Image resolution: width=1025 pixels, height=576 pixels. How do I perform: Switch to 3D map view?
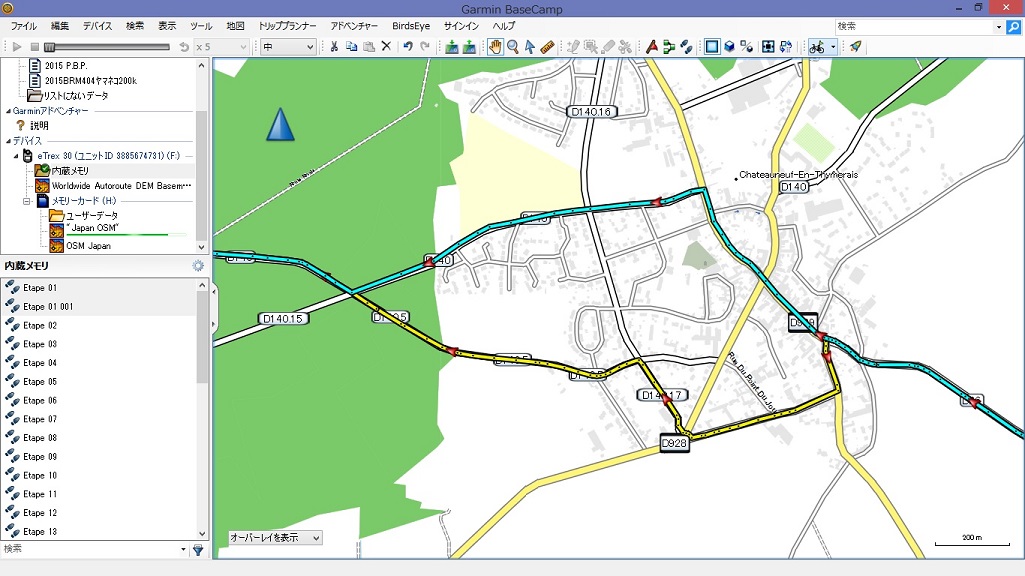pyautogui.click(x=729, y=46)
